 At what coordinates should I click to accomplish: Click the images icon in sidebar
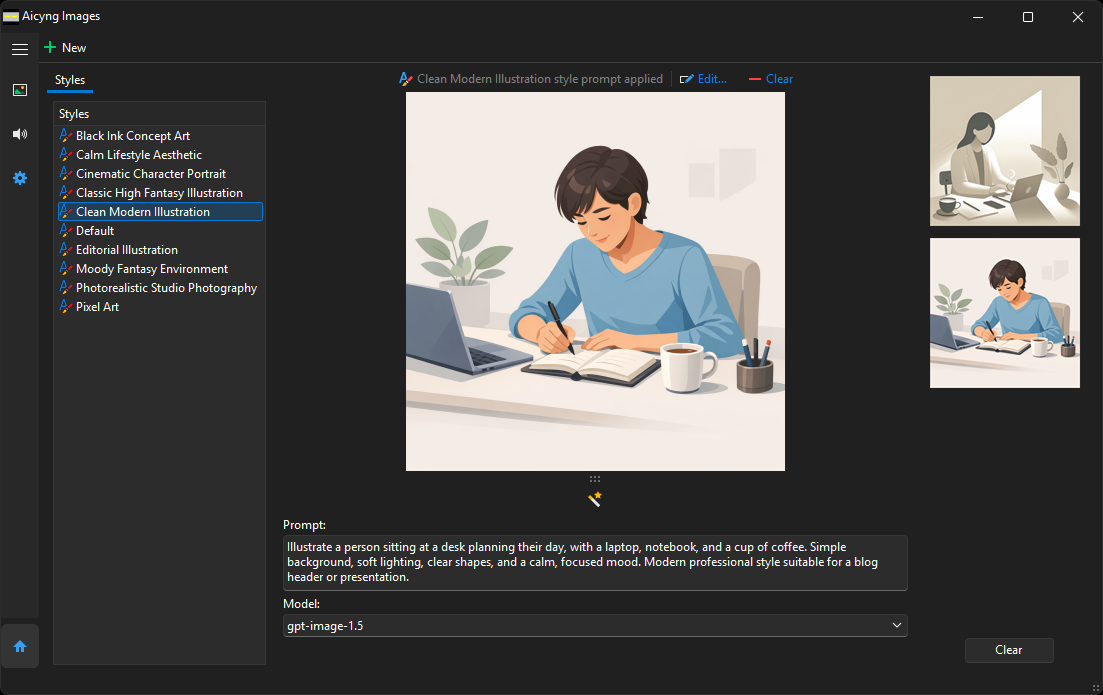[19, 90]
